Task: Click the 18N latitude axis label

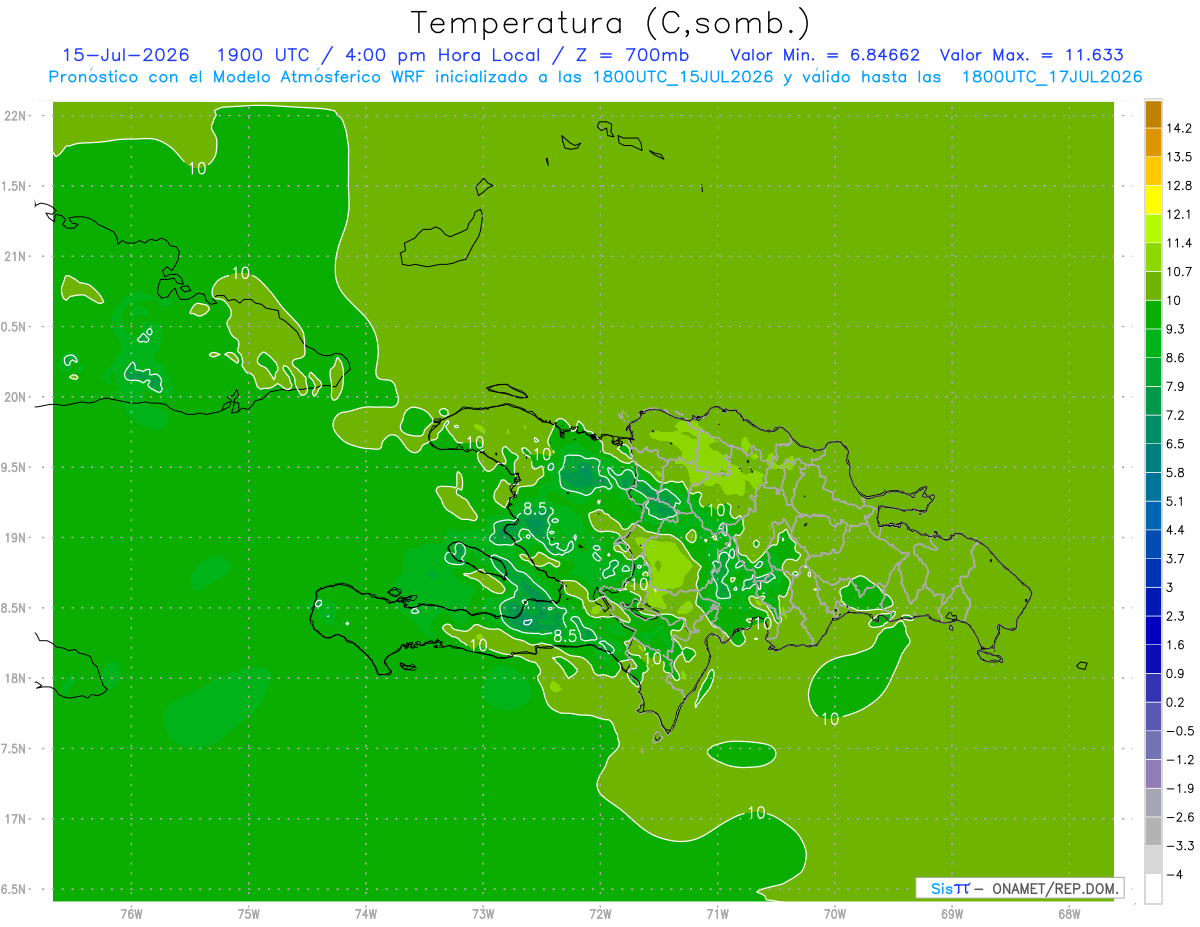Action: click(16, 679)
